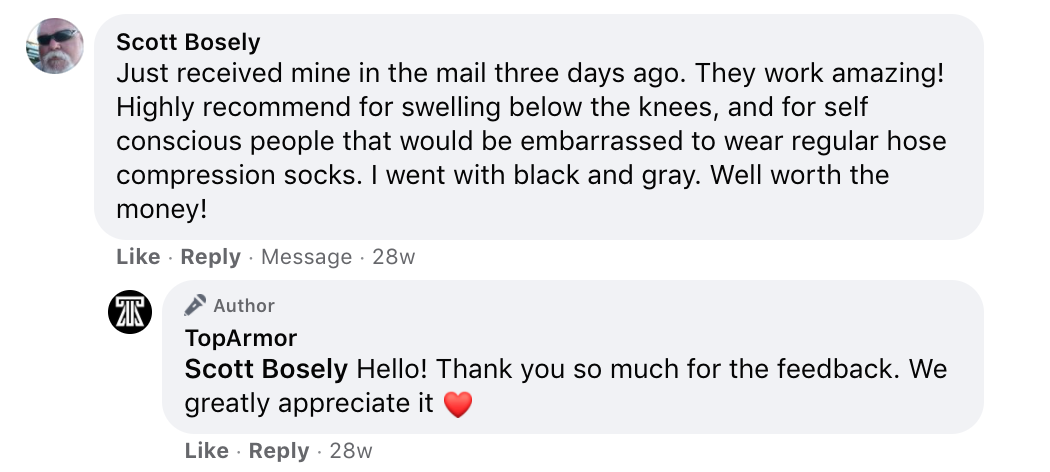Click the "greatly appreciate it" text

[x=309, y=404]
